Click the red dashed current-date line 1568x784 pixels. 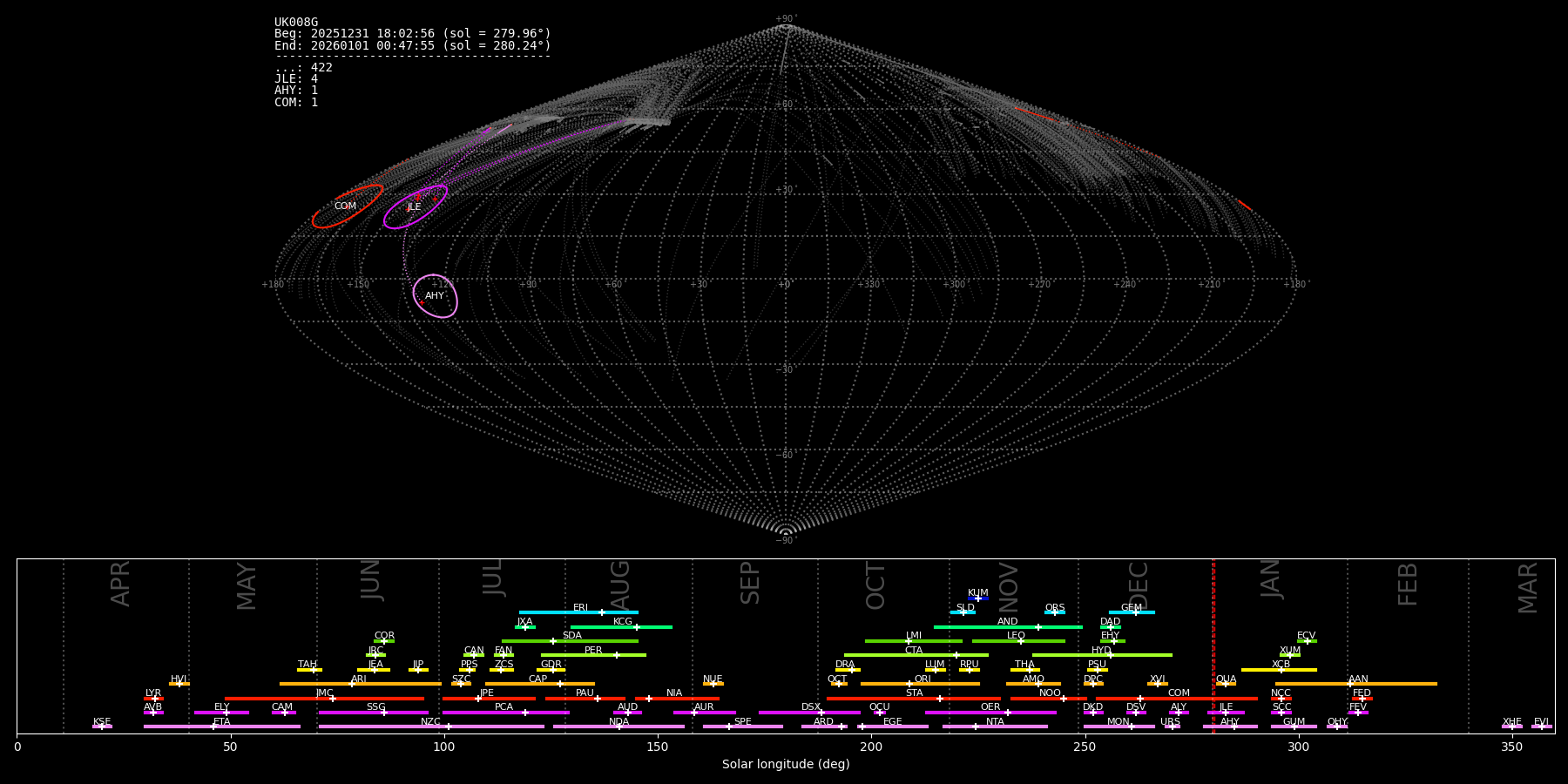(1213, 645)
